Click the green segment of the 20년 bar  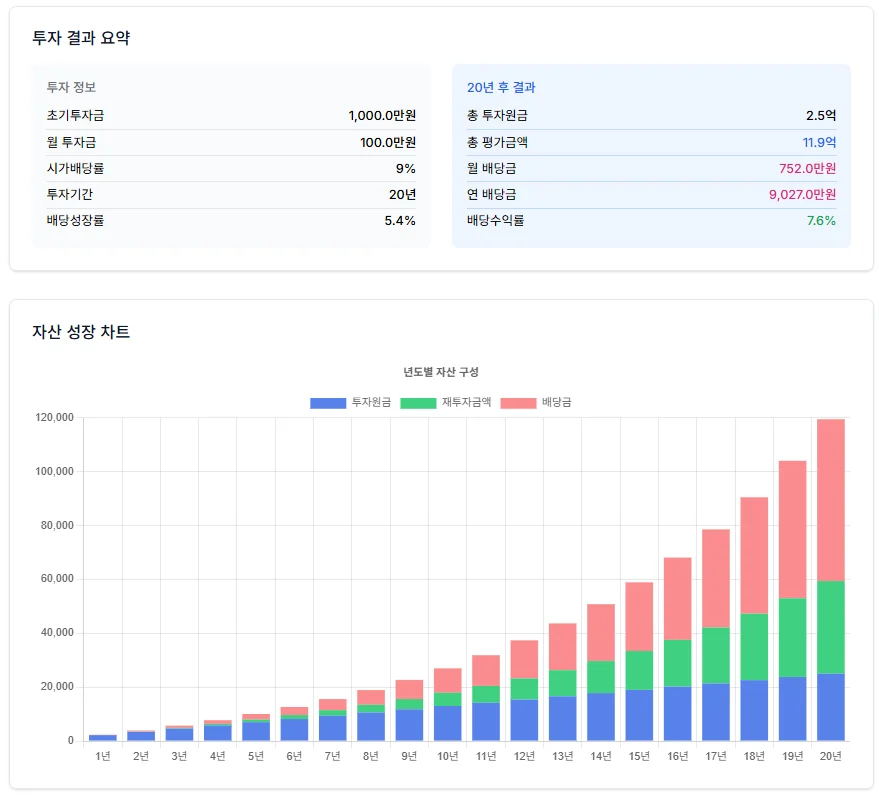830,627
